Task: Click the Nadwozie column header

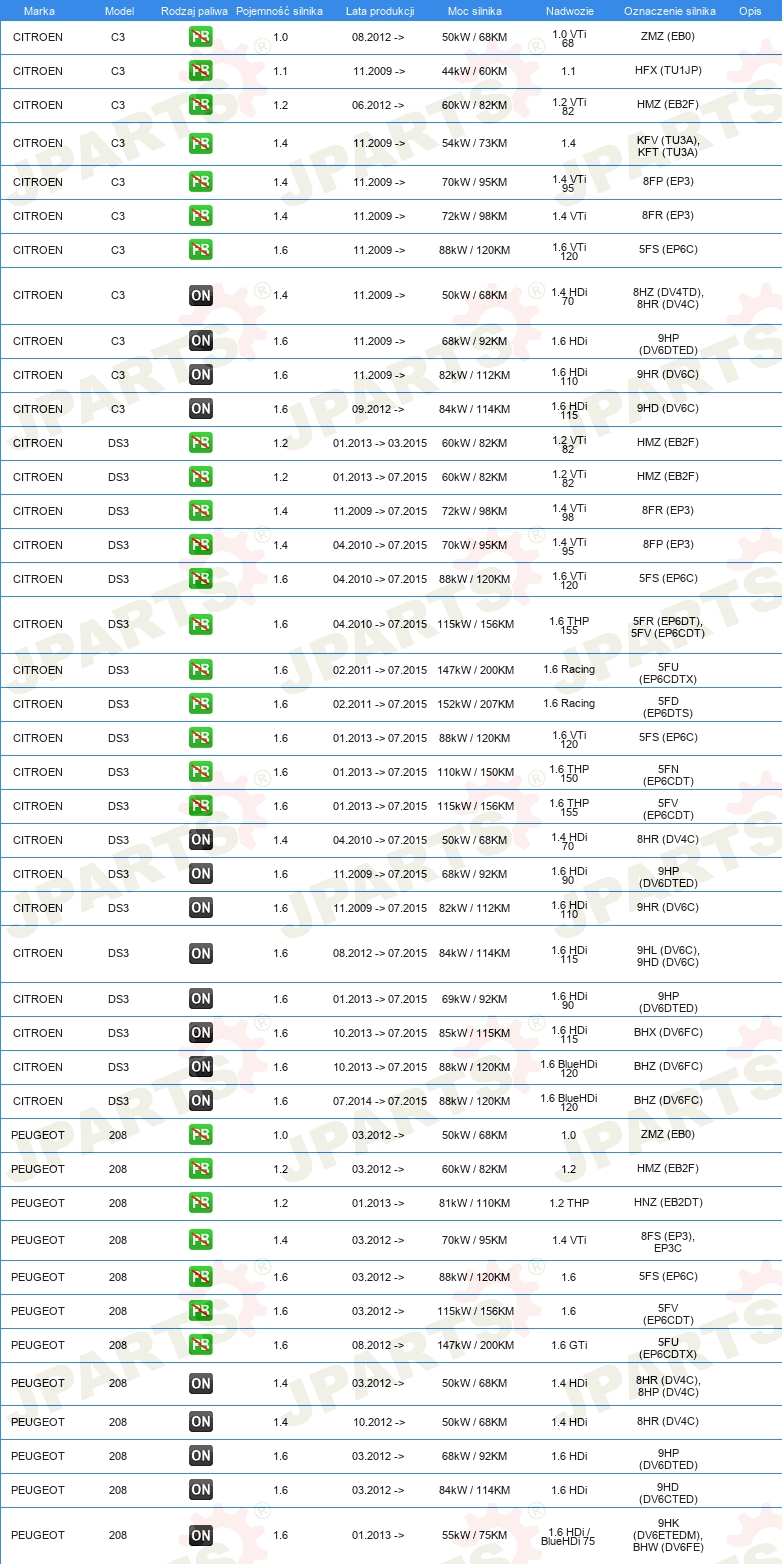Action: click(569, 10)
